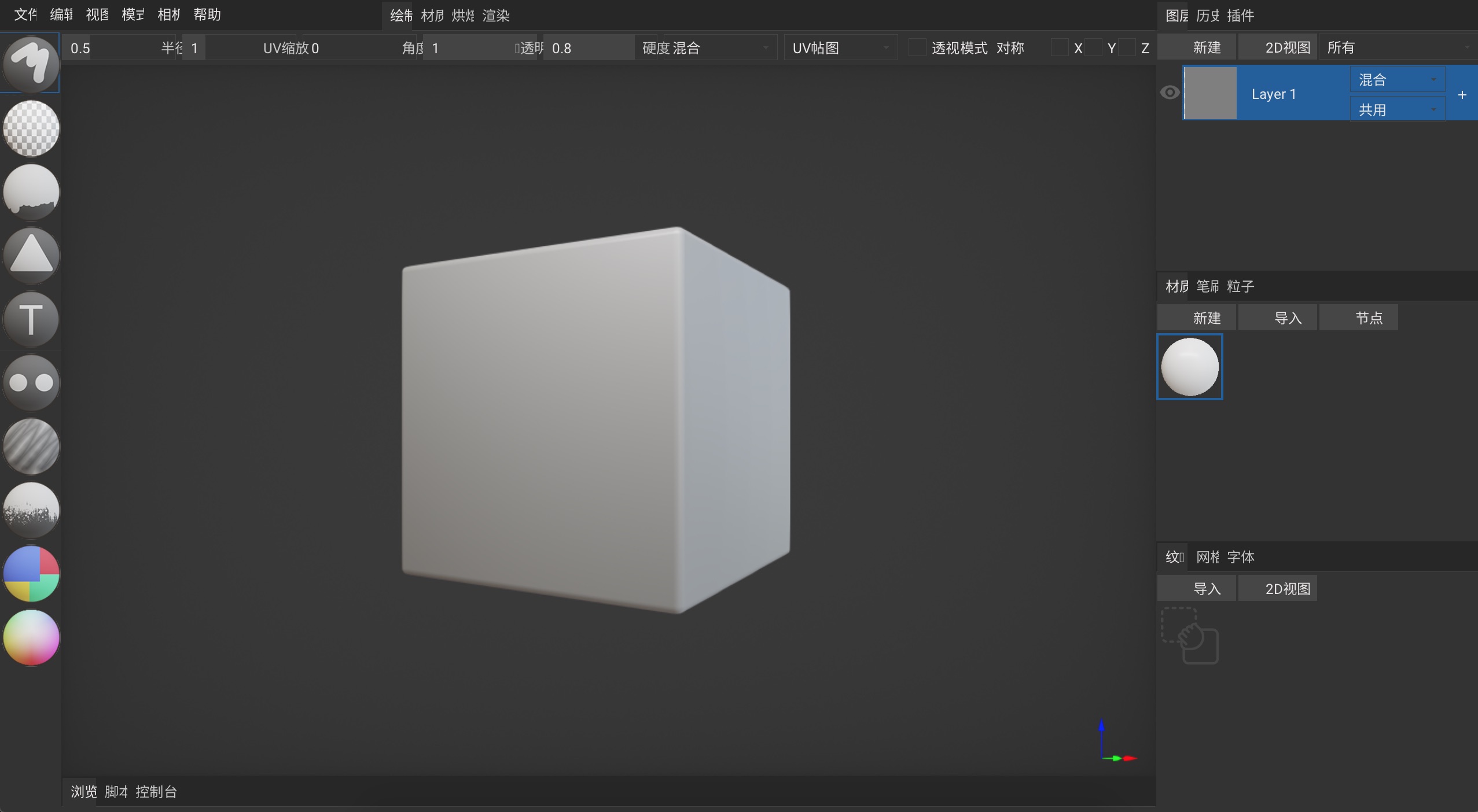Select the Text tool
This screenshot has width=1478, height=812.
tap(31, 319)
